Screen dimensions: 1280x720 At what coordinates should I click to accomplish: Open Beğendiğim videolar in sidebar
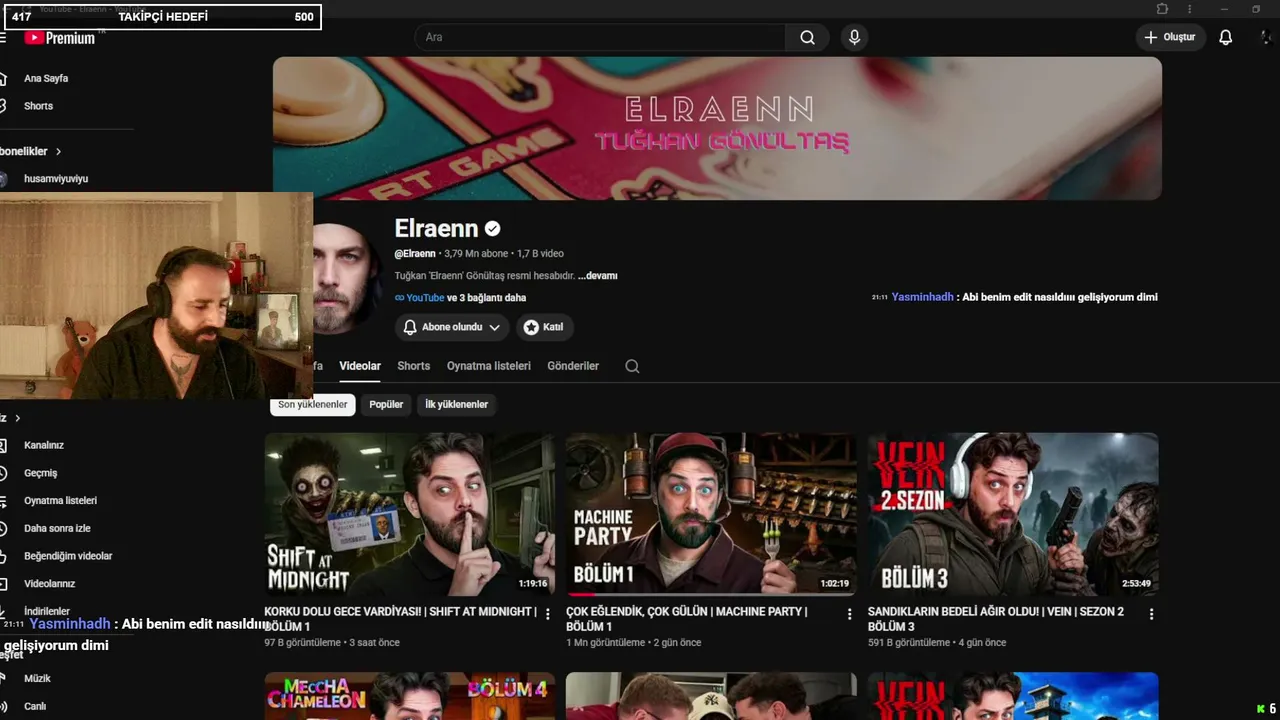click(68, 556)
